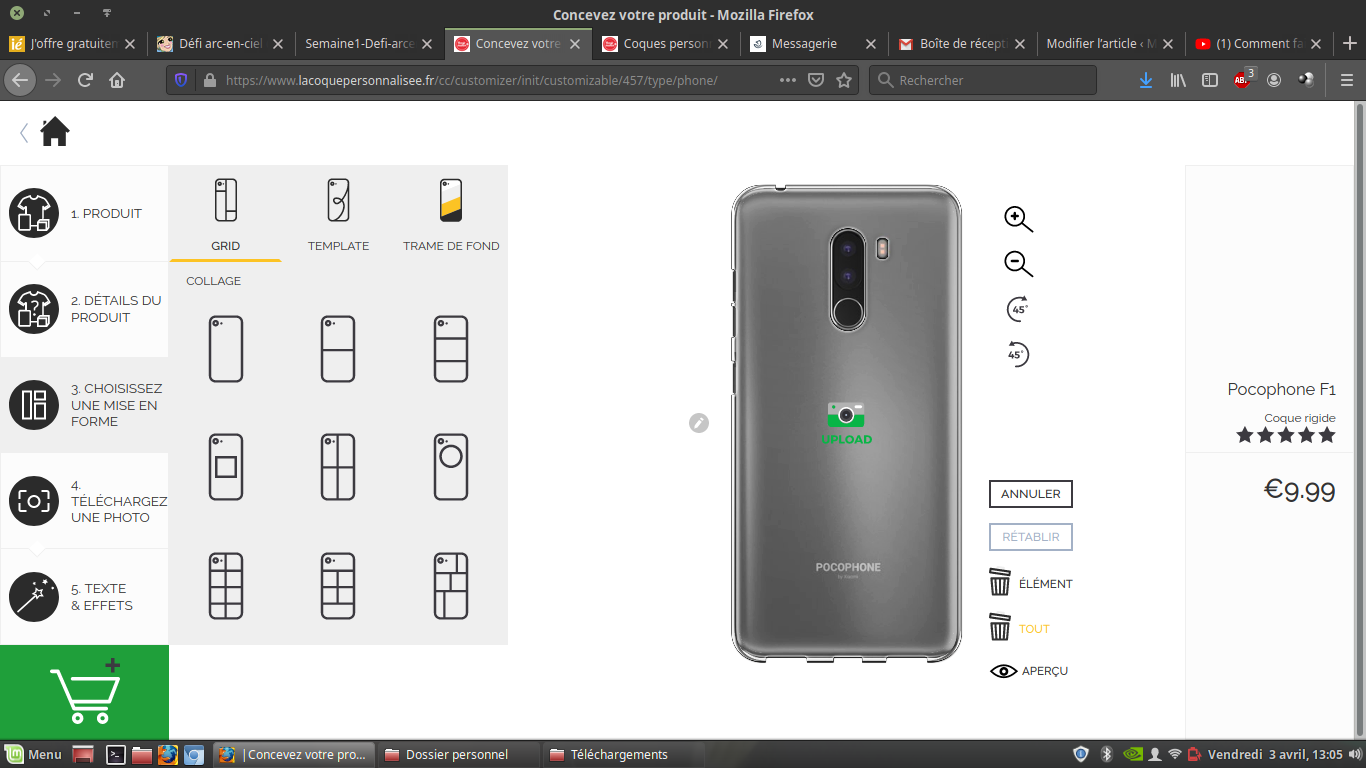Viewport: 1366px width, 768px height.
Task: Click the five-star rating
Action: pos(1285,435)
